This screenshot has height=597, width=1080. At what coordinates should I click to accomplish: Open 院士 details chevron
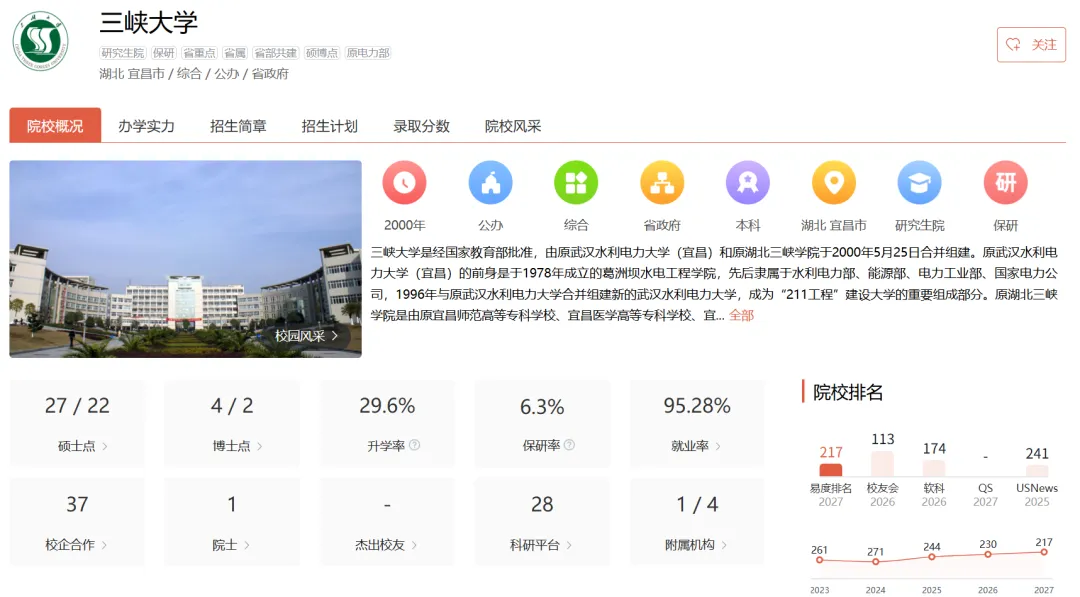coord(247,545)
